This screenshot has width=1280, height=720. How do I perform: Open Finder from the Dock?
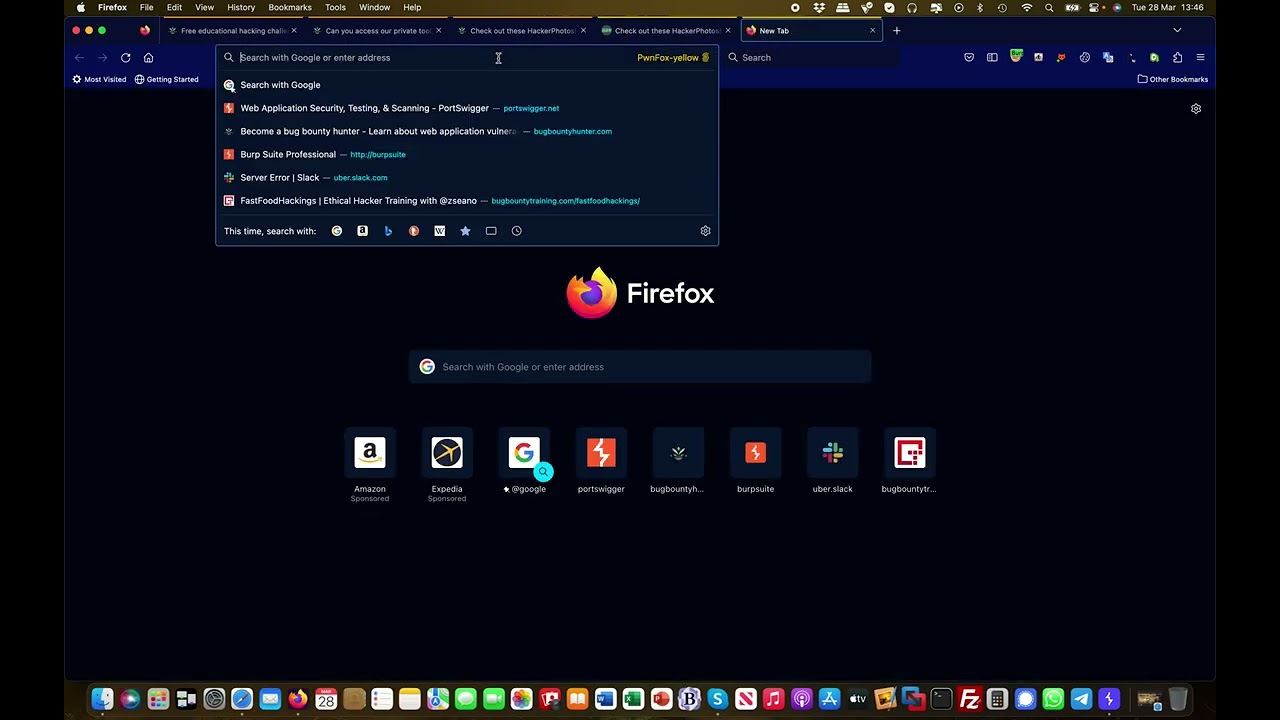pyautogui.click(x=102, y=699)
